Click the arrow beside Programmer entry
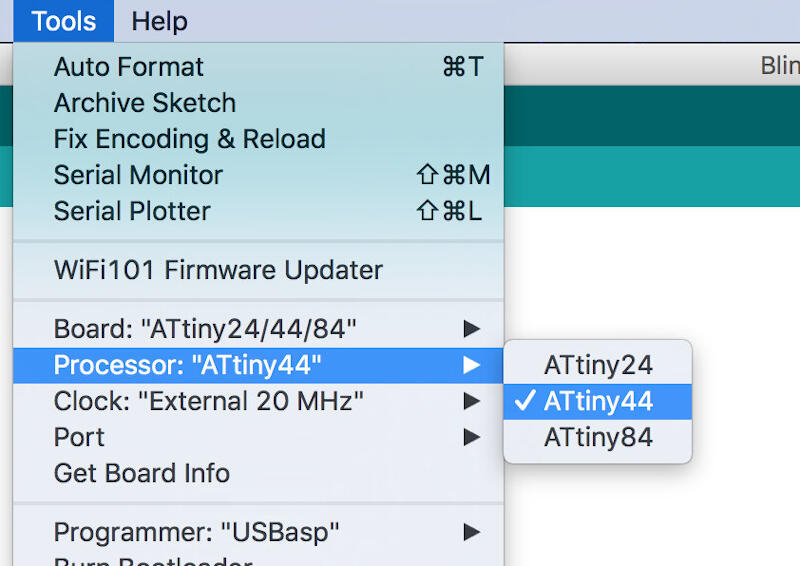Screen dimensions: 800x566 click(472, 532)
